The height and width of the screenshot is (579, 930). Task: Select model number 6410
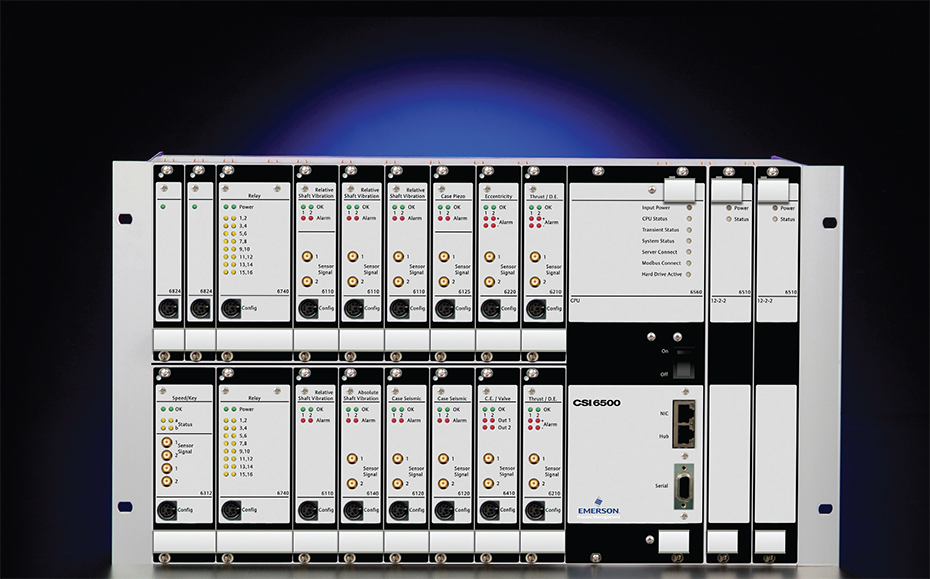[508, 493]
